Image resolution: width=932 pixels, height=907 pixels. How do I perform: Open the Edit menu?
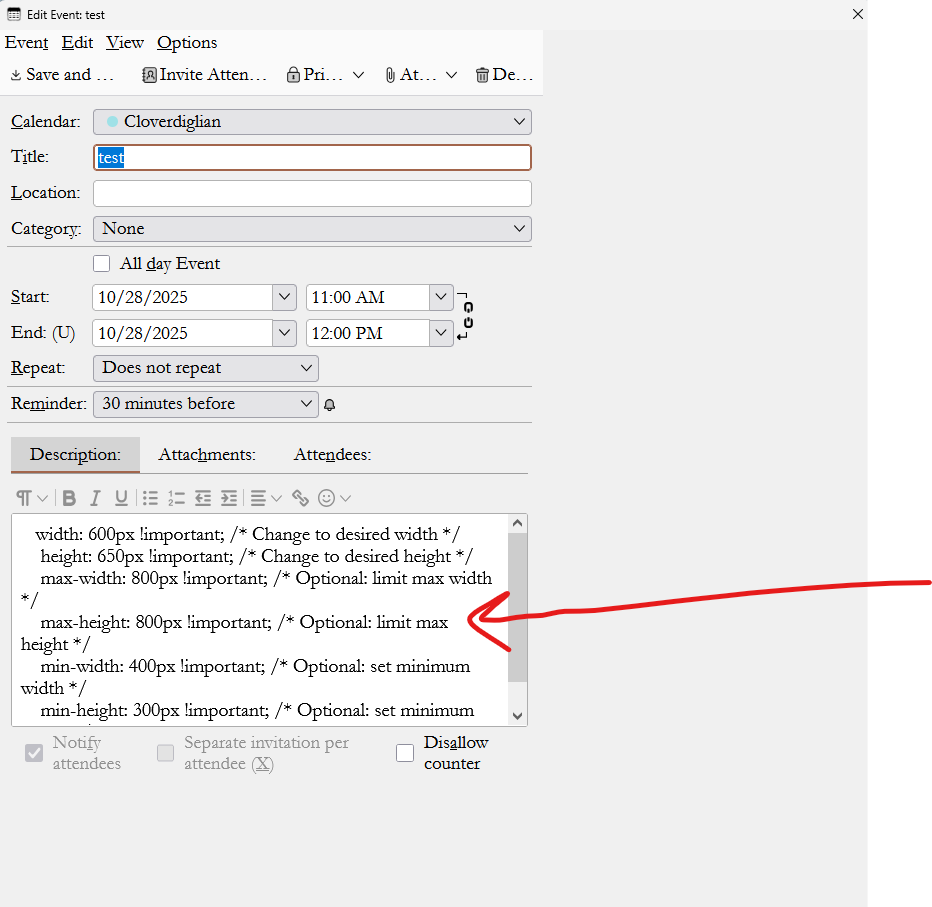pyautogui.click(x=77, y=43)
